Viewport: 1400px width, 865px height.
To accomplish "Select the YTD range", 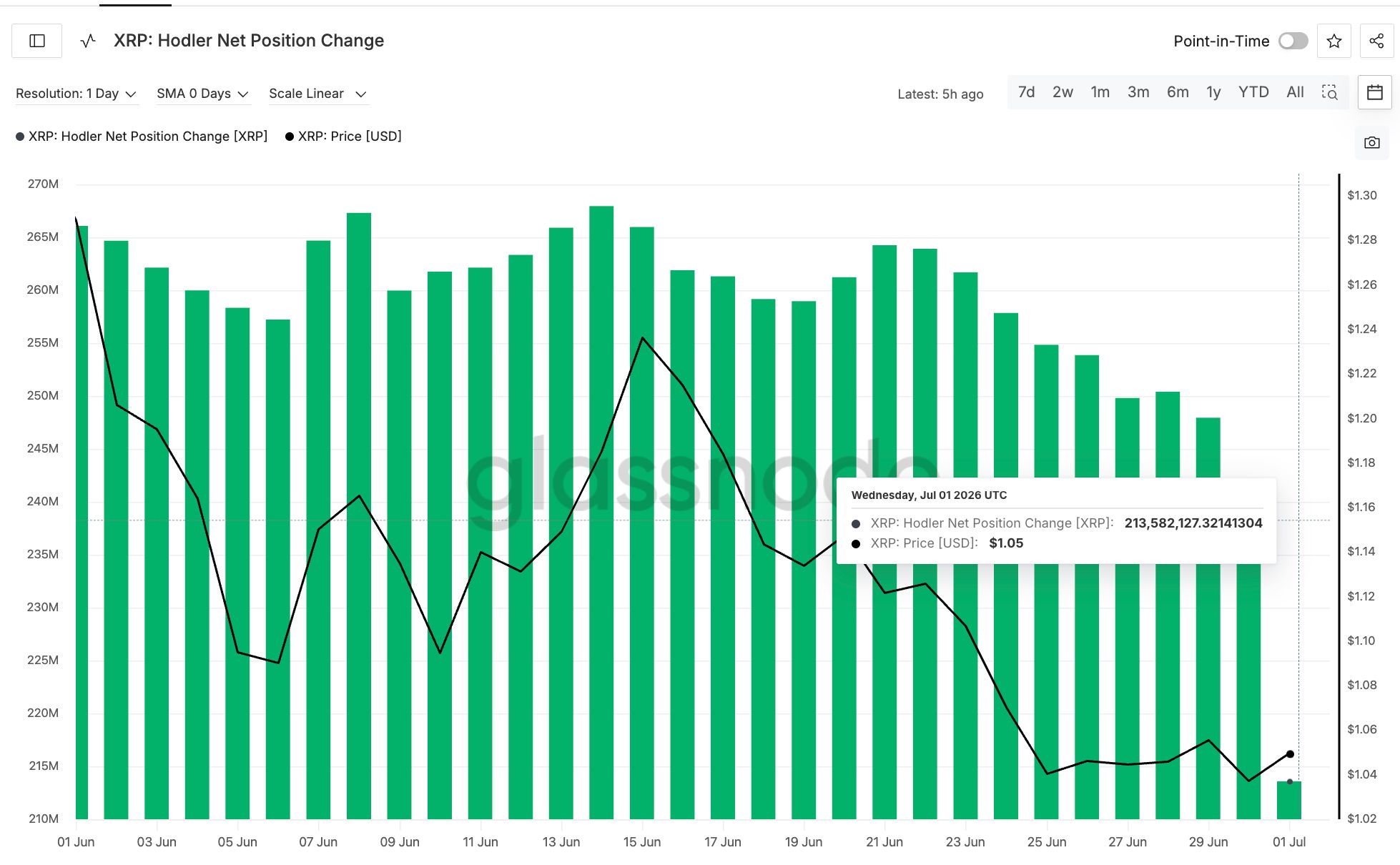I will (x=1253, y=92).
